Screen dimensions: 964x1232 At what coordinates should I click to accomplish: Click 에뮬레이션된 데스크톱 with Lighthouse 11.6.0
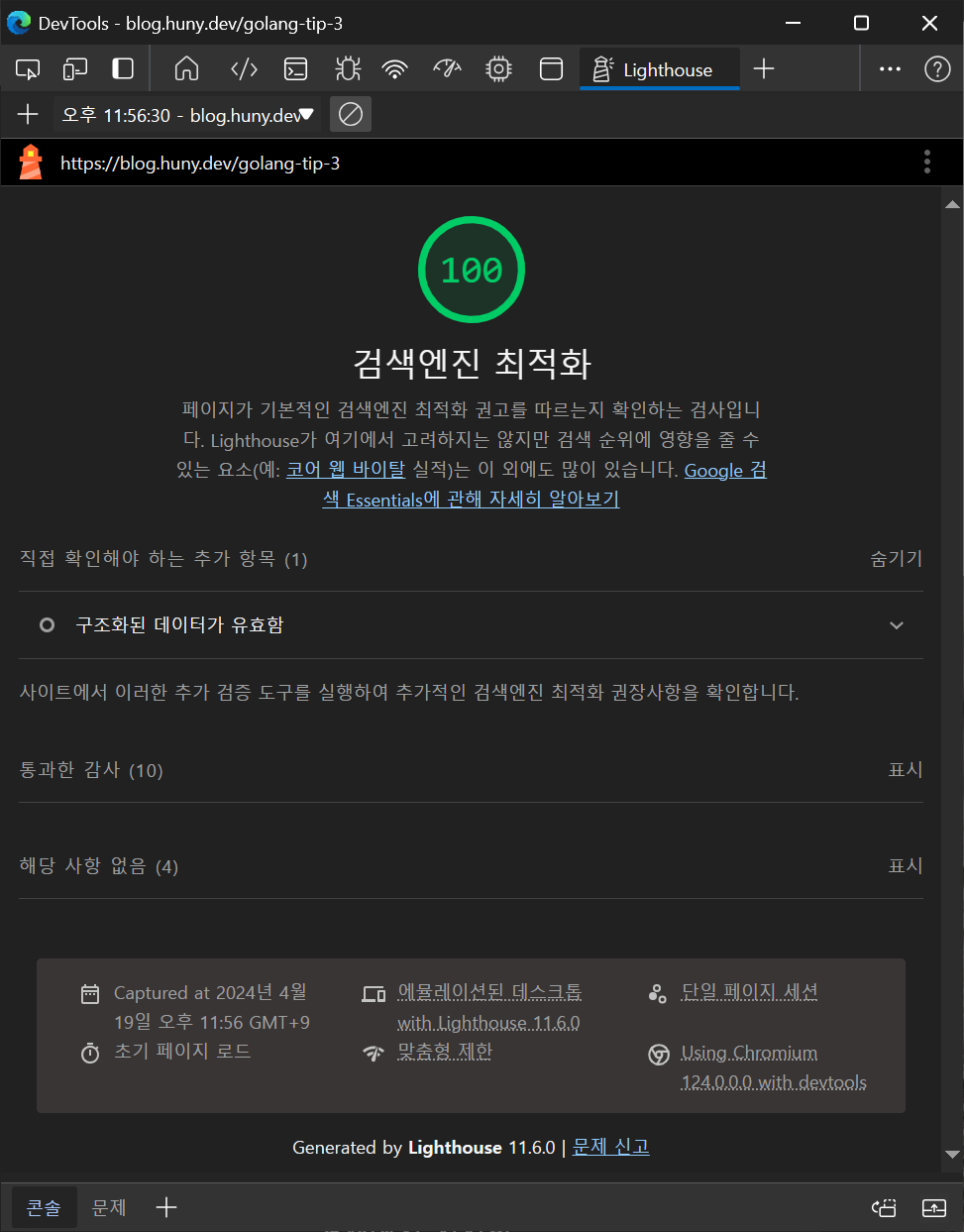pyautogui.click(x=489, y=1007)
